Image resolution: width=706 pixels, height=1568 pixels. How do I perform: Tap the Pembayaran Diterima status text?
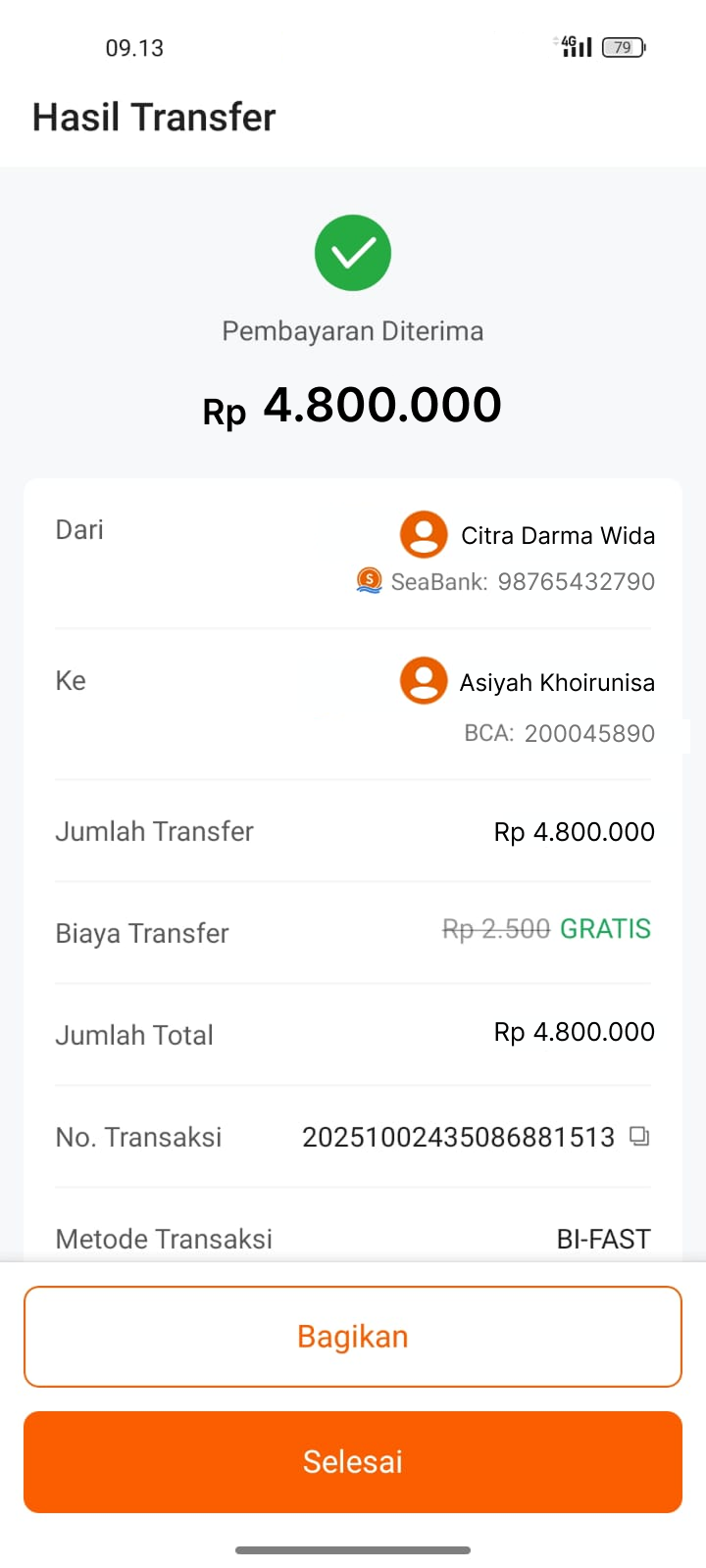tap(353, 331)
